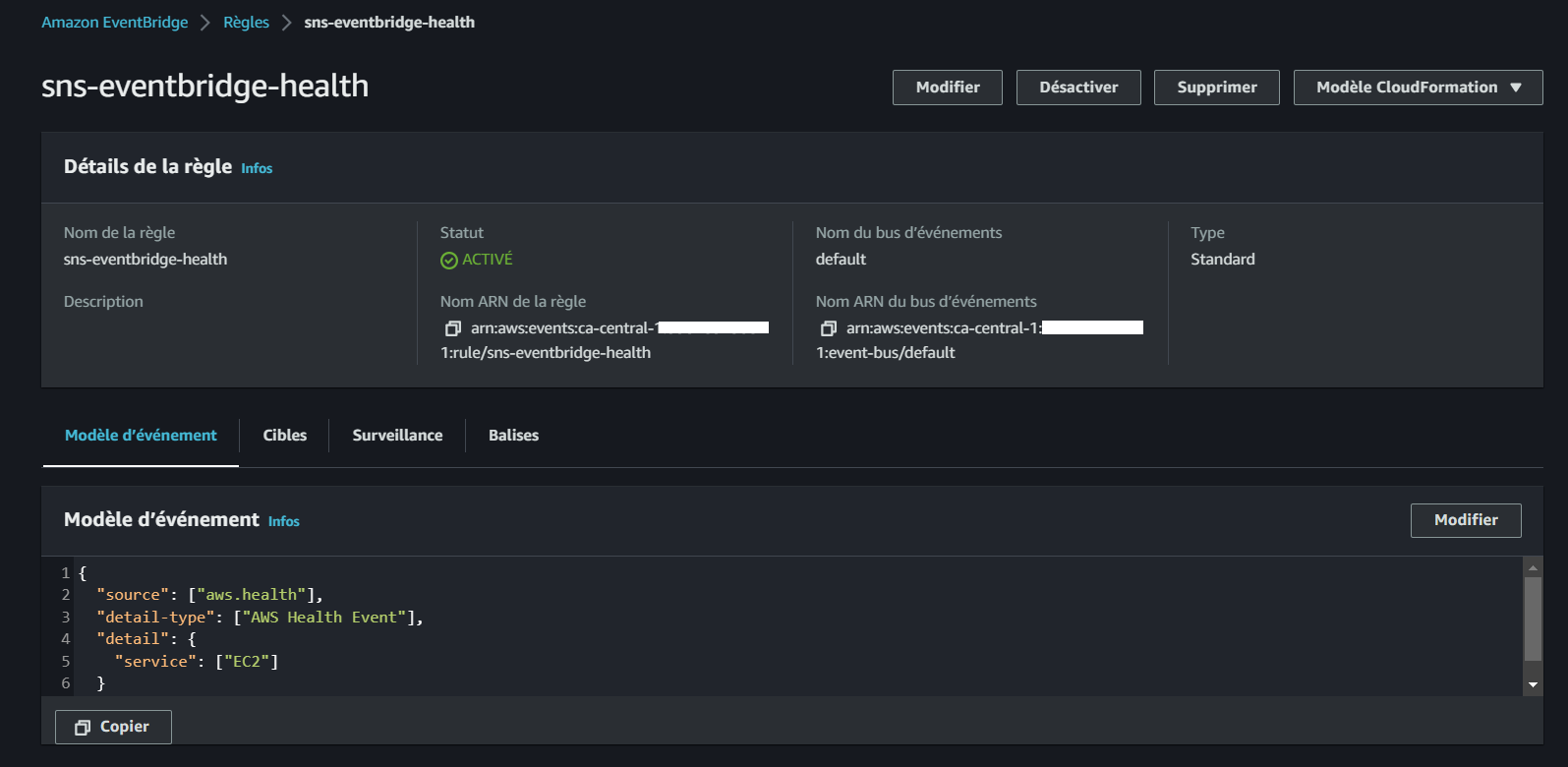The height and width of the screenshot is (767, 1568).
Task: Click the green ACTIVÉ status icon
Action: click(449, 260)
